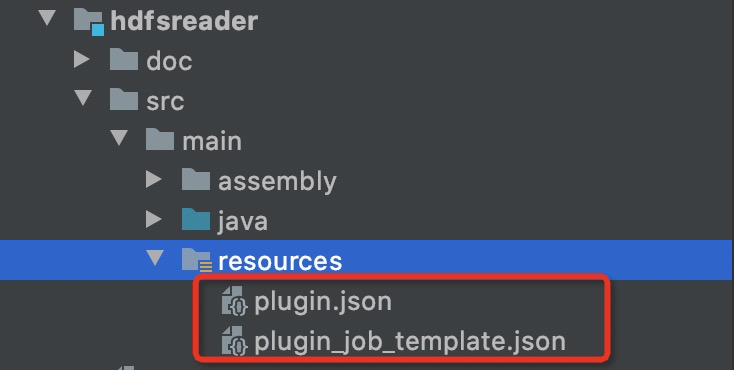Screen dimensions: 734x370
Task: Click the main folder icon
Action: [x=160, y=140]
